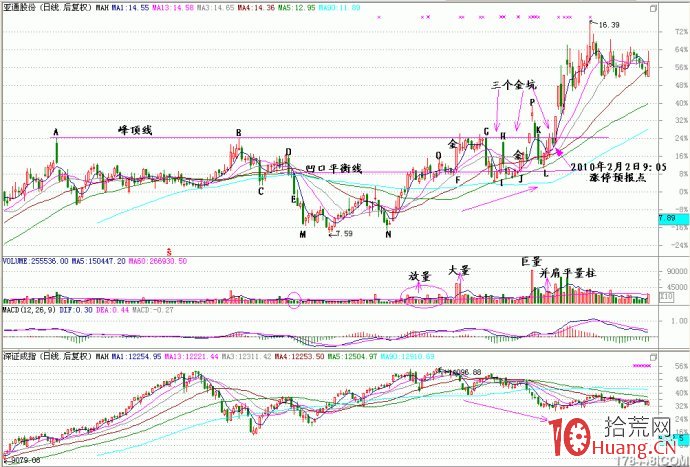Select the 深证成指(日线.后复权) chart title
690x467 pixels.
click(x=48, y=356)
